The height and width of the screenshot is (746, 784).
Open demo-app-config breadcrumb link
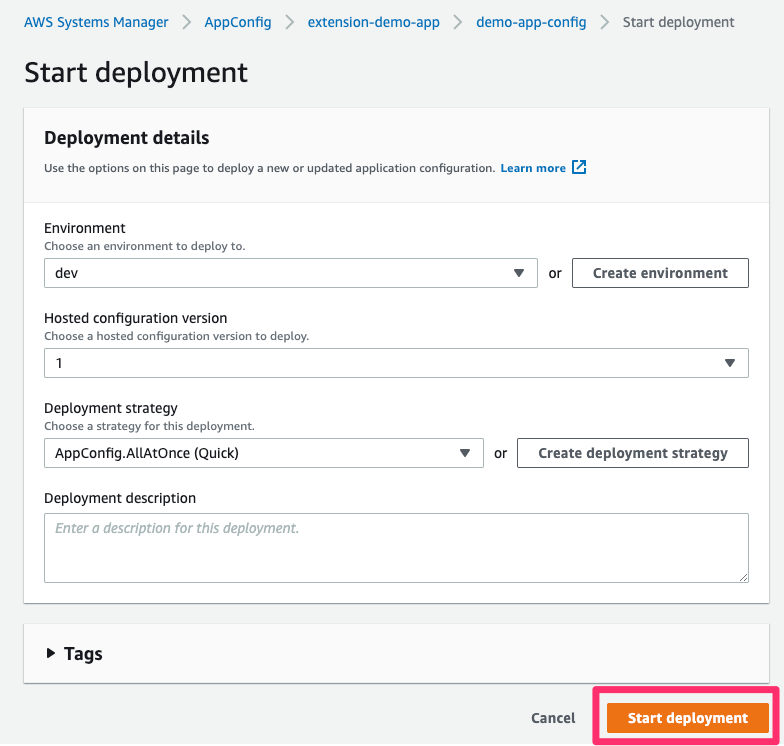[531, 22]
